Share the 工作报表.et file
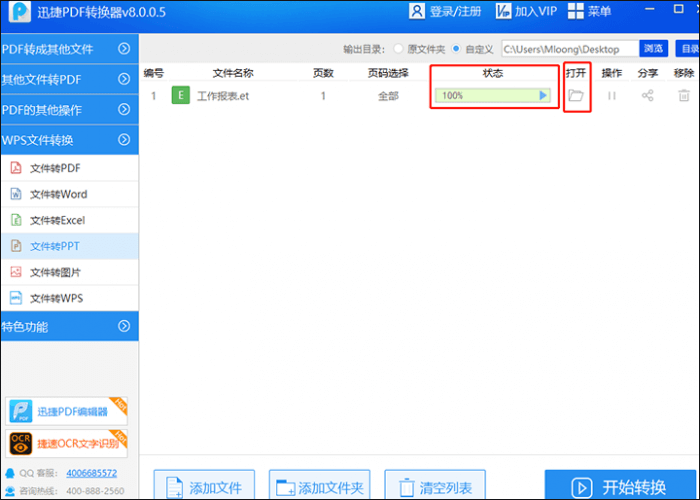The width and height of the screenshot is (700, 500). [x=648, y=96]
